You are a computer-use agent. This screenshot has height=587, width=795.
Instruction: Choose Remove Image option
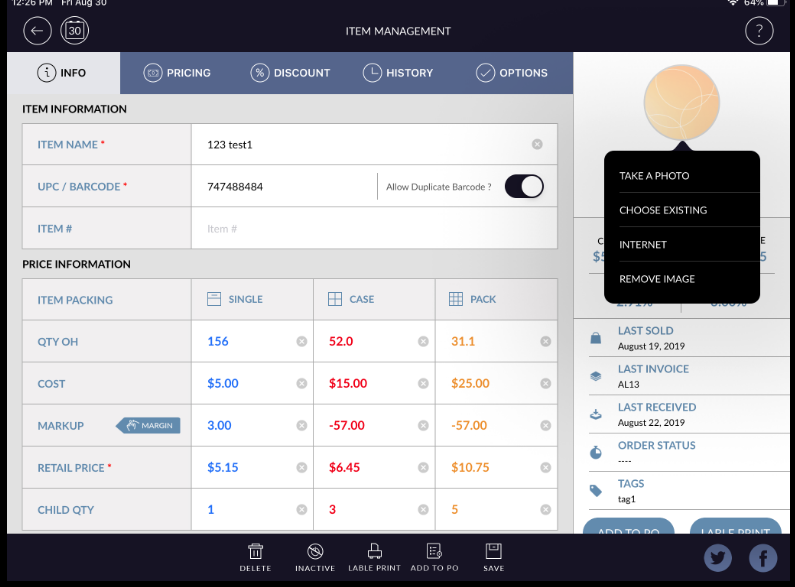657,279
